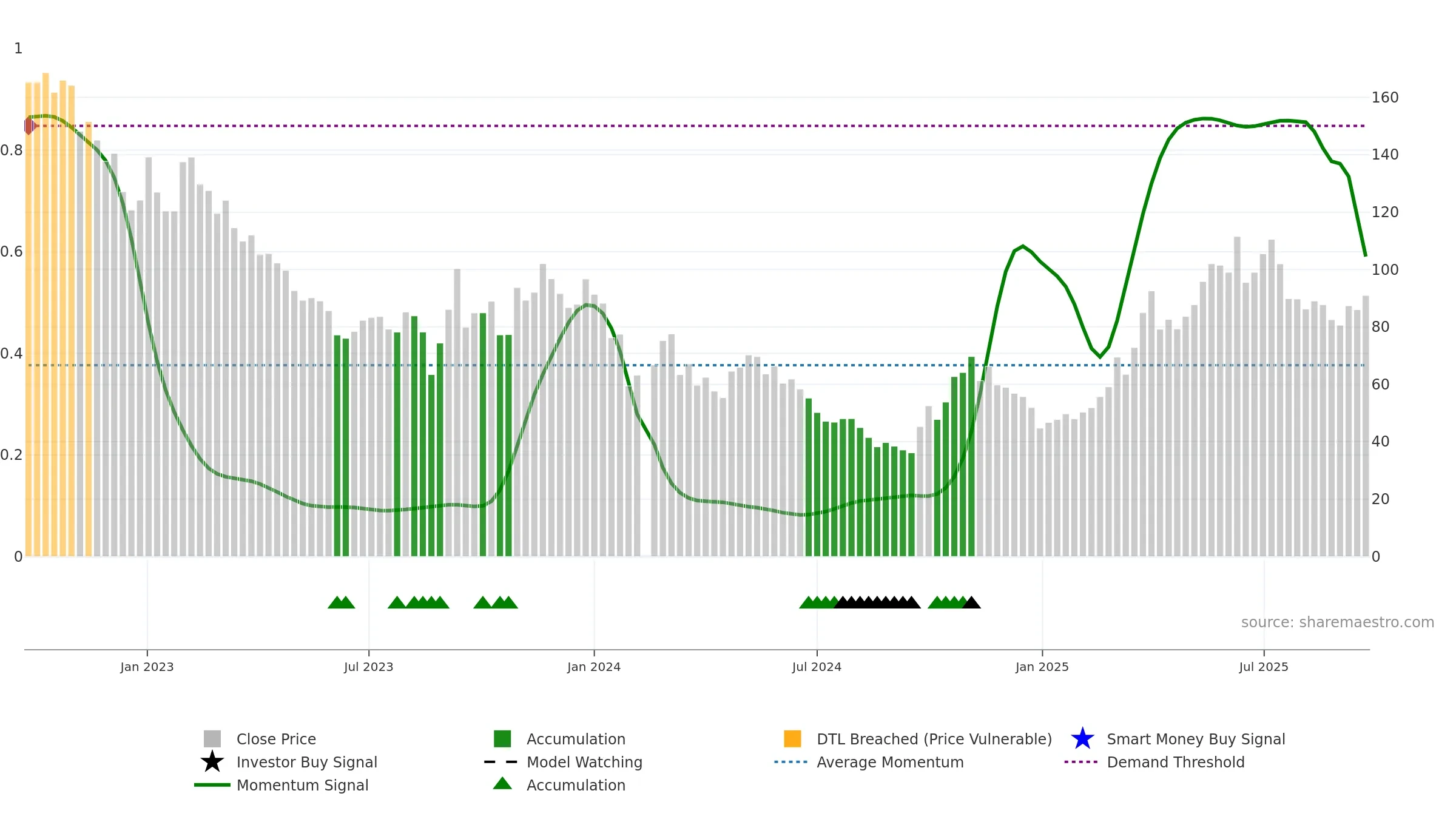The width and height of the screenshot is (1456, 819).
Task: Toggle the DTL Breached (Price Vulnerable) label
Action: pyautogui.click(x=934, y=739)
